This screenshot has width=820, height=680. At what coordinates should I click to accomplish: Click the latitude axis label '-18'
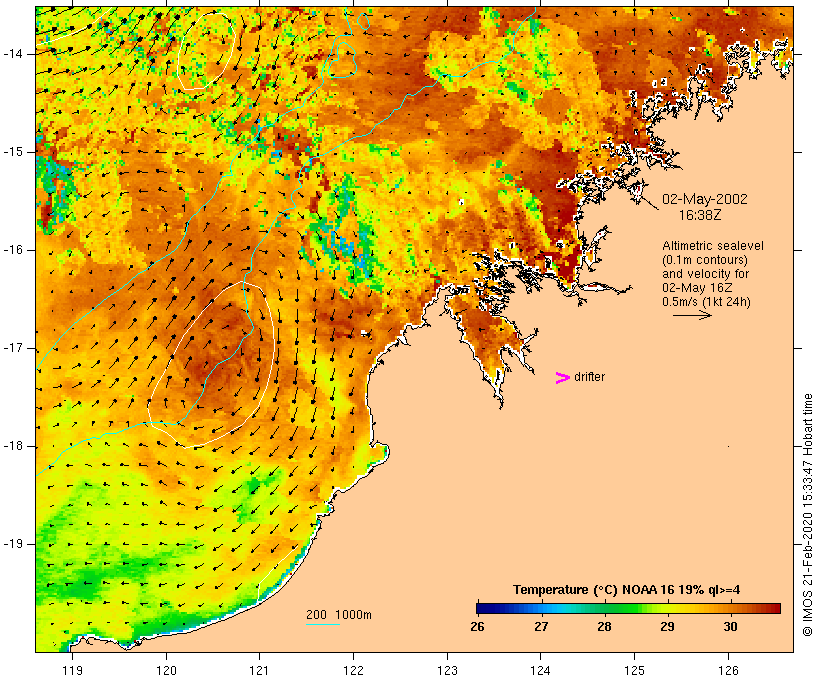13,446
